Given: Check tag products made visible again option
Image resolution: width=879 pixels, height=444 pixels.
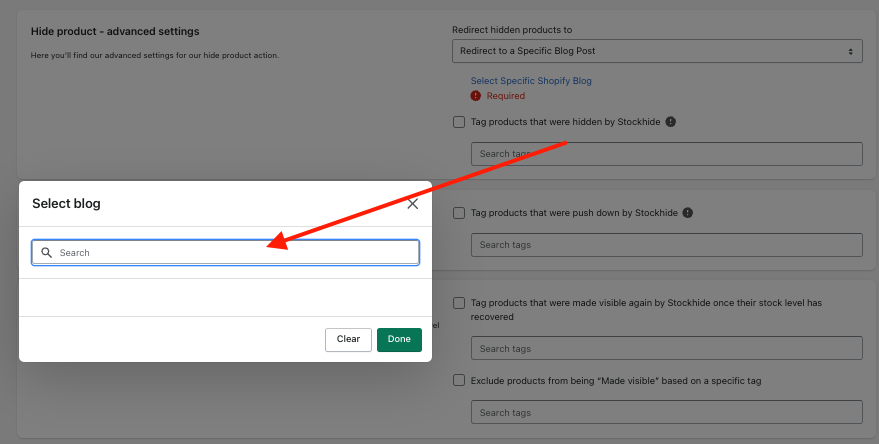Looking at the screenshot, I should (x=459, y=303).
